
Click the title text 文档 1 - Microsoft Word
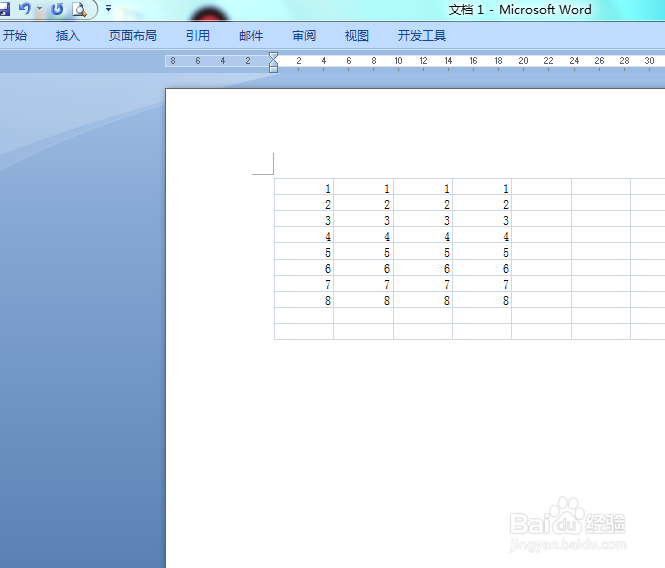click(x=520, y=9)
